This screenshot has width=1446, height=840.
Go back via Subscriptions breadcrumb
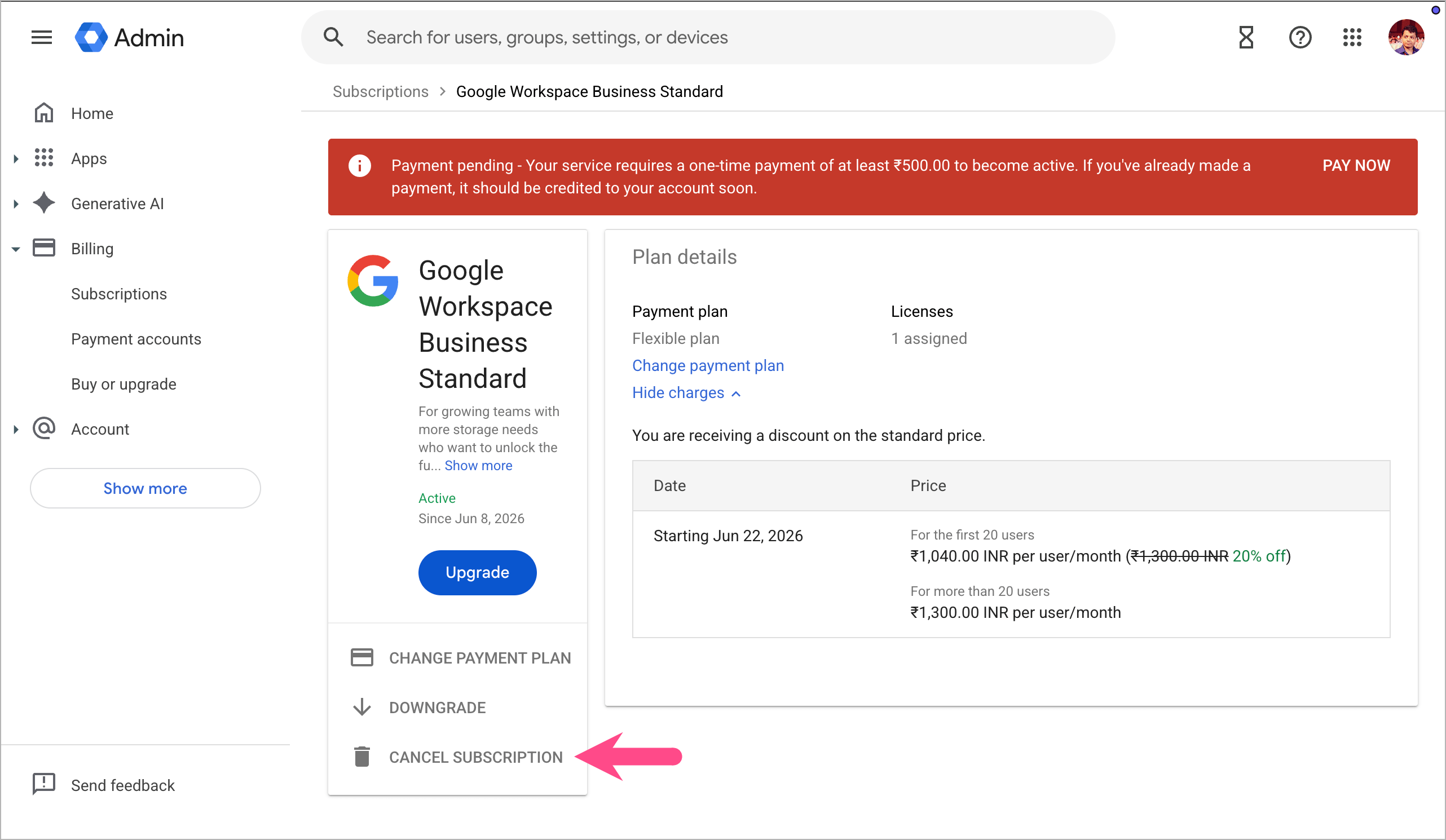pos(381,92)
